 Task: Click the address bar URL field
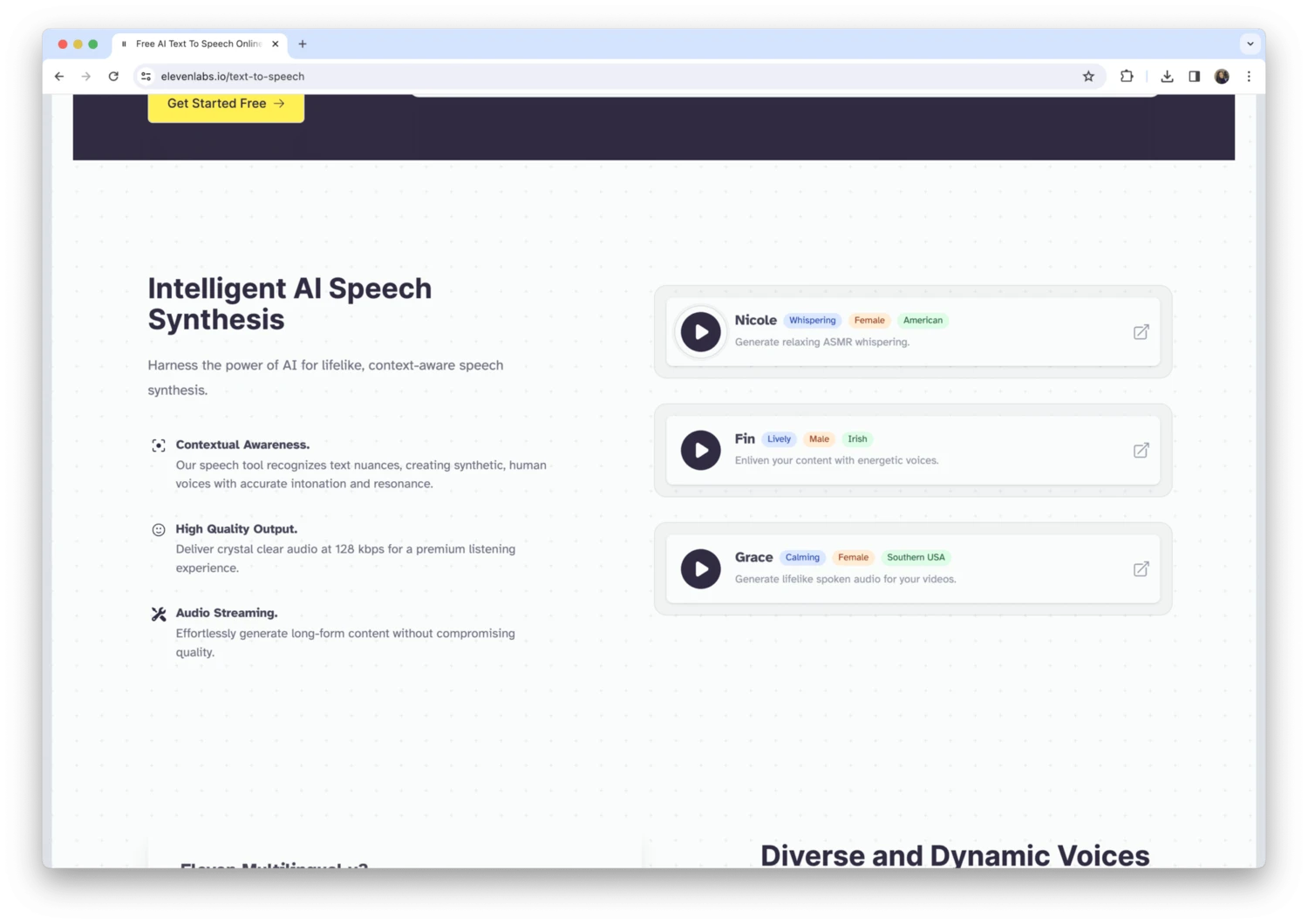click(x=523, y=77)
